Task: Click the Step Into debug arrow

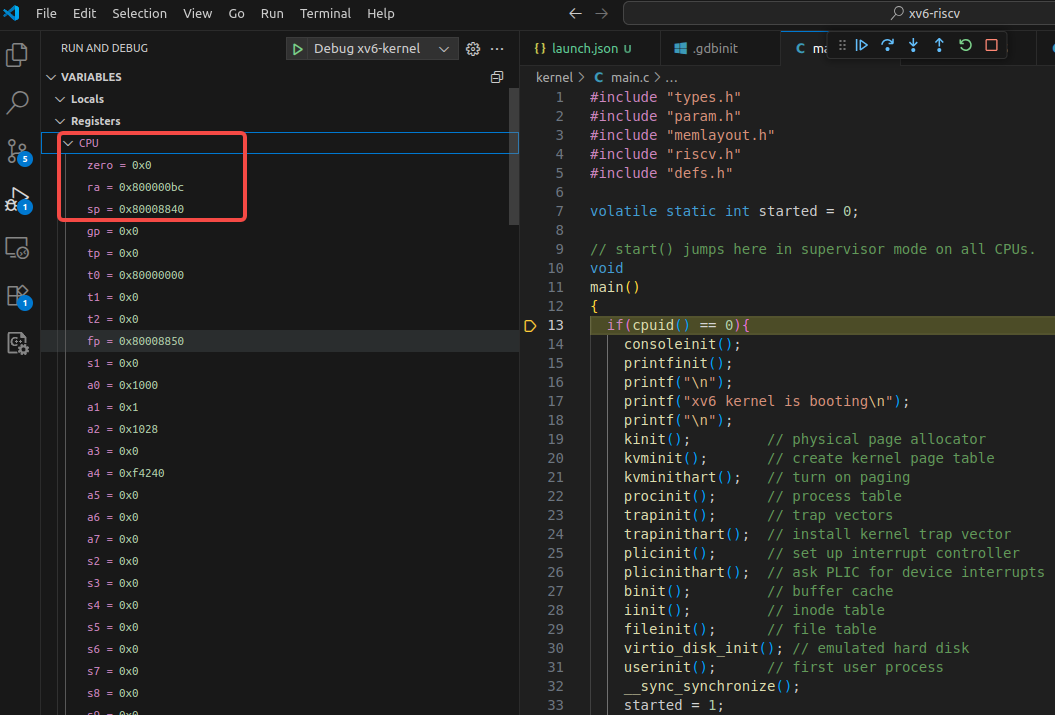Action: click(x=913, y=45)
